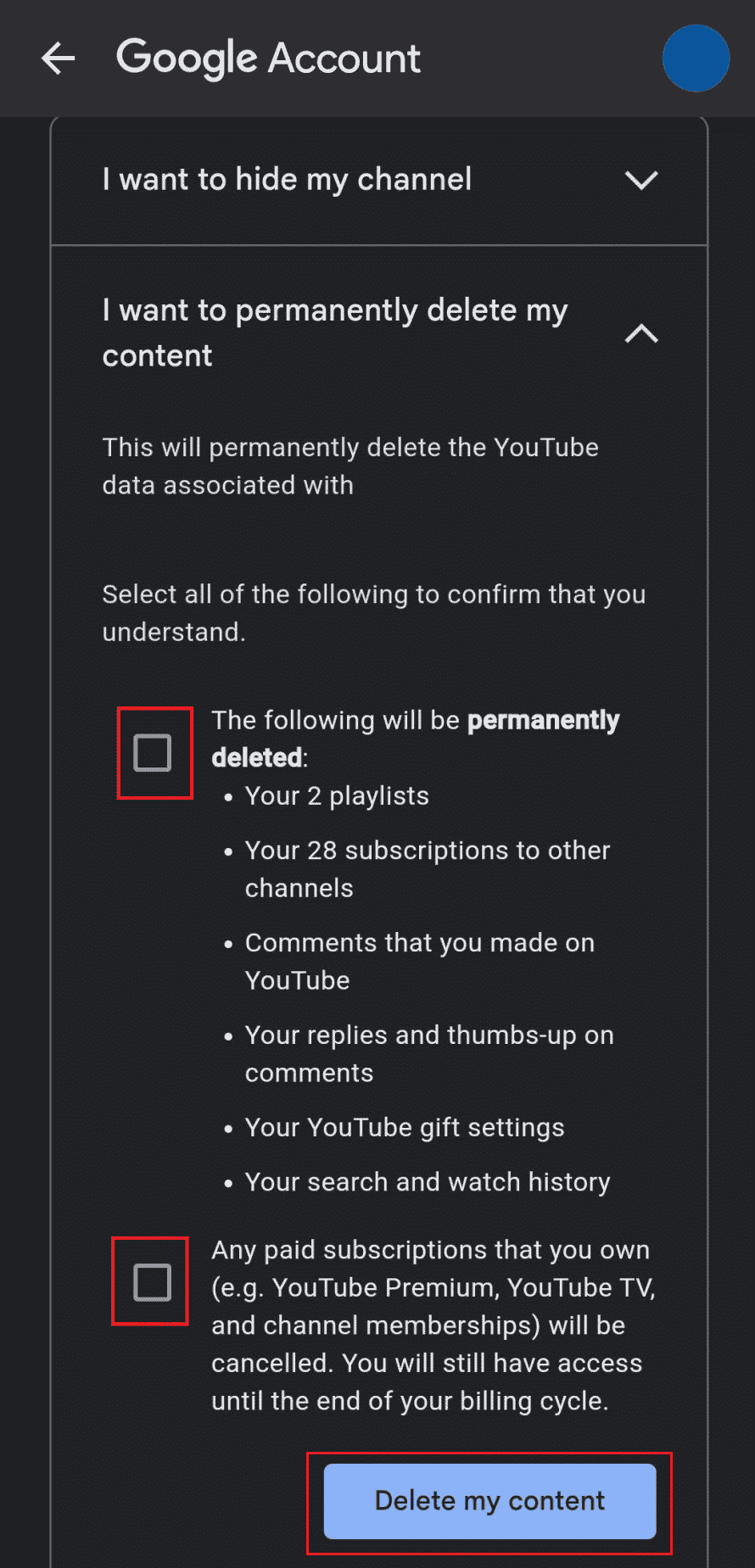Screen dimensions: 755x1568
Task: Tick the paid subscriptions cancellation checkbox
Action: 153,1281
